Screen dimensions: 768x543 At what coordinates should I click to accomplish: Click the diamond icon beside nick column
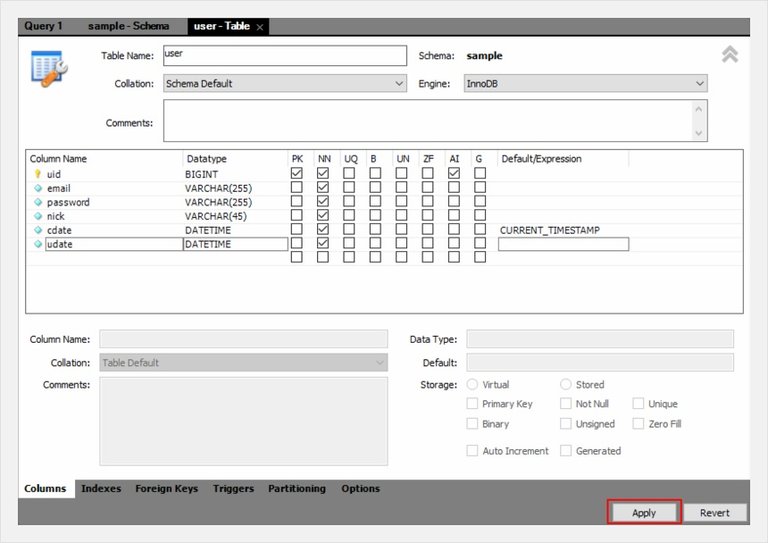coord(38,216)
